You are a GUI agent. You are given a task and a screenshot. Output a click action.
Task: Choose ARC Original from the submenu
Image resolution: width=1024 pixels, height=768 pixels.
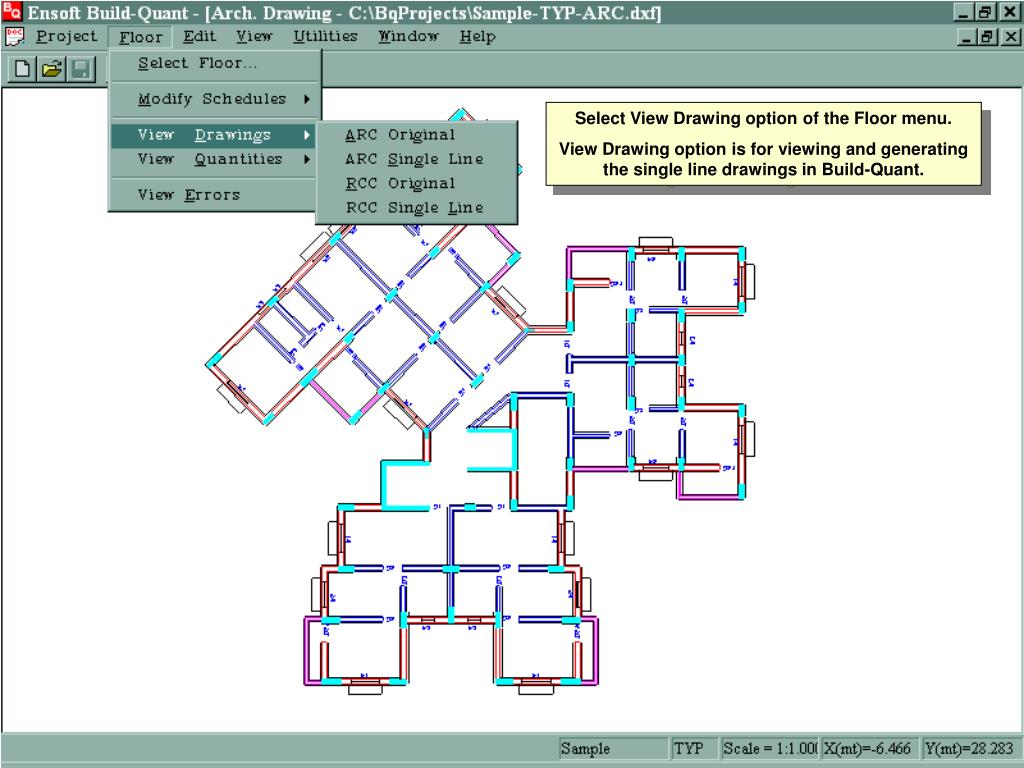click(x=400, y=135)
